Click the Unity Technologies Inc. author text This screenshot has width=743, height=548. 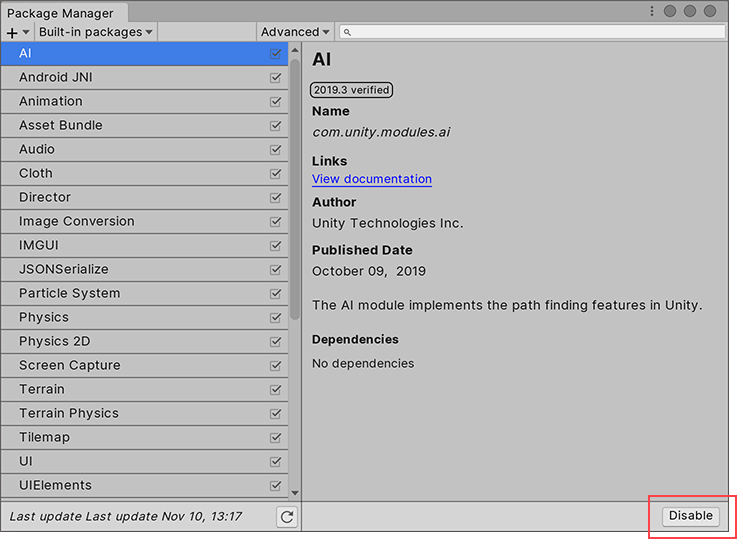tap(387, 223)
